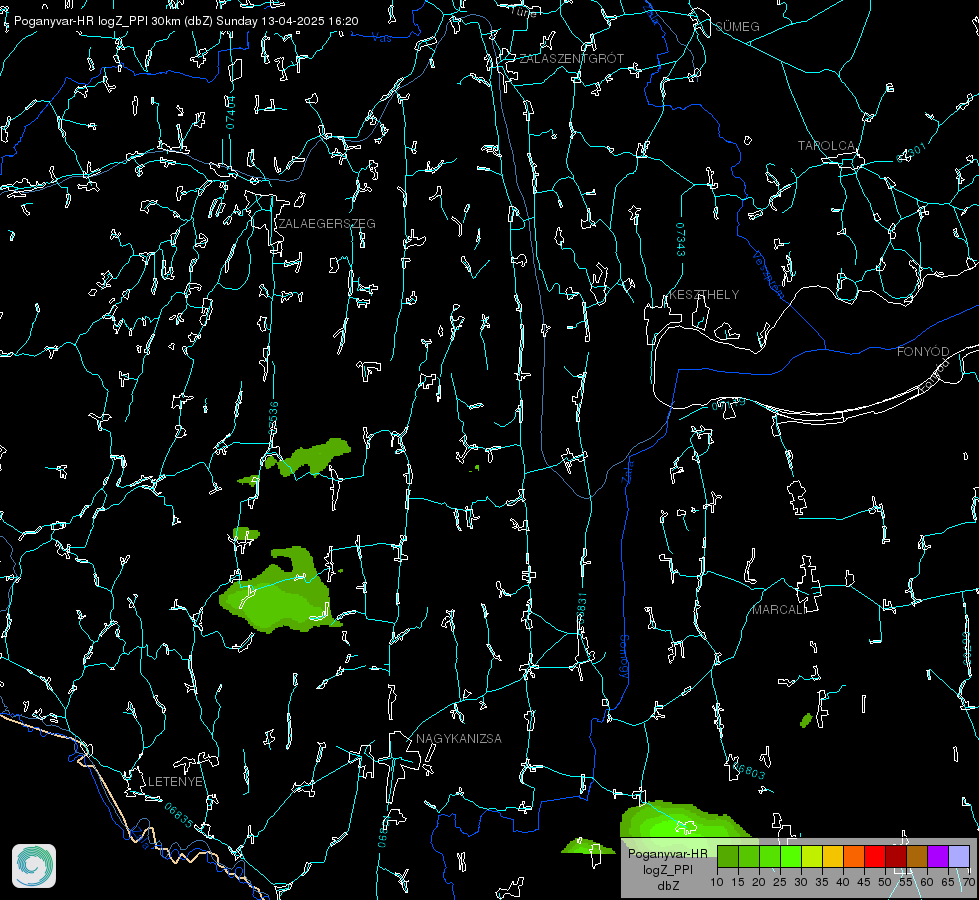Click the radar title text with date 13-04-2025
This screenshot has height=900, width=979.
(186, 21)
